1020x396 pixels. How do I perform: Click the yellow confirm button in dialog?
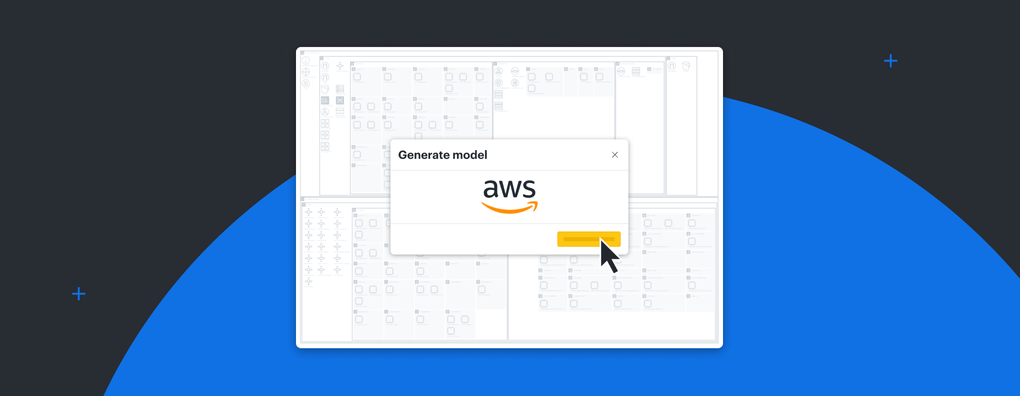[x=589, y=239]
